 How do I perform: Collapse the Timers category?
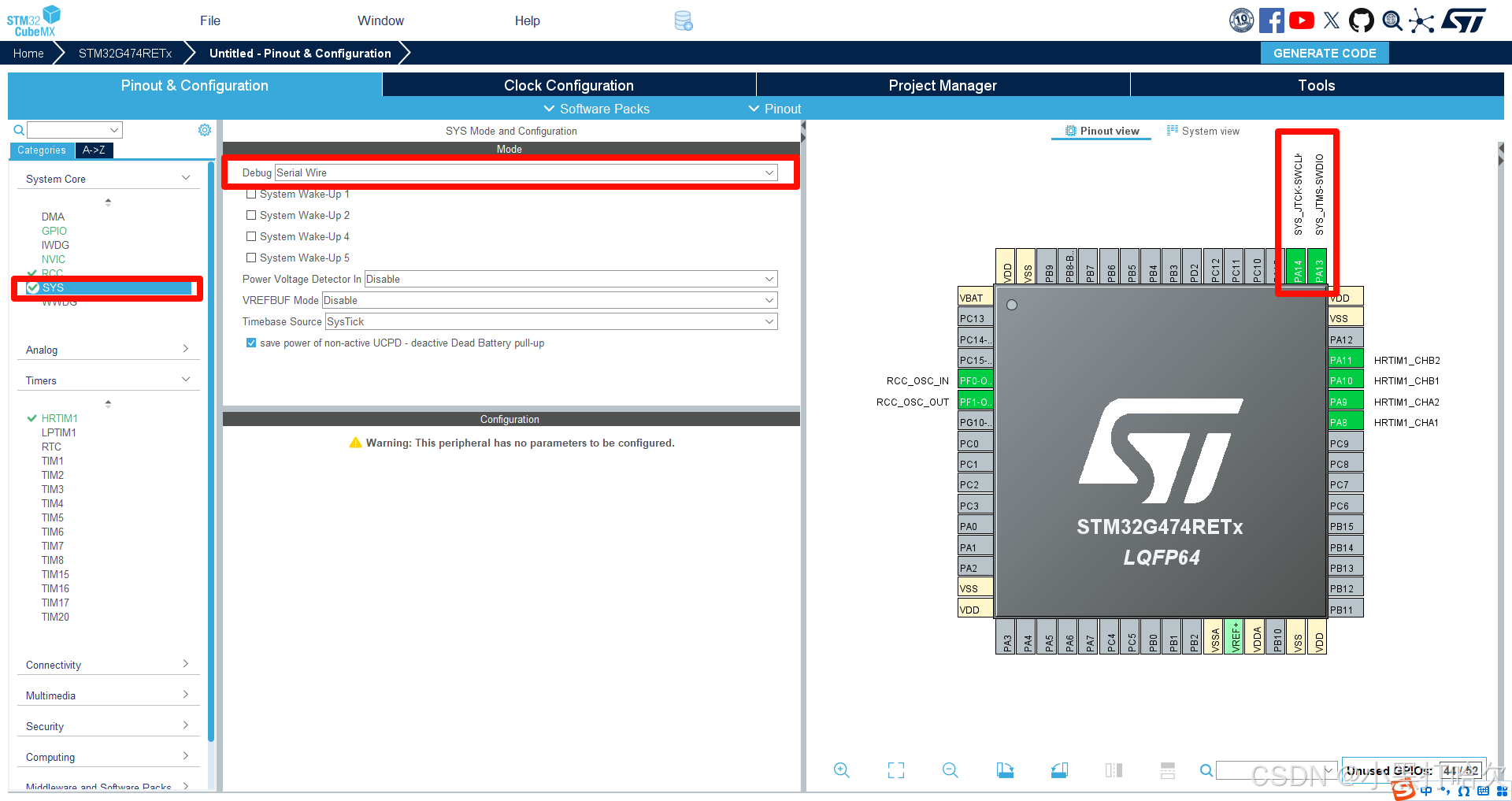click(x=108, y=380)
